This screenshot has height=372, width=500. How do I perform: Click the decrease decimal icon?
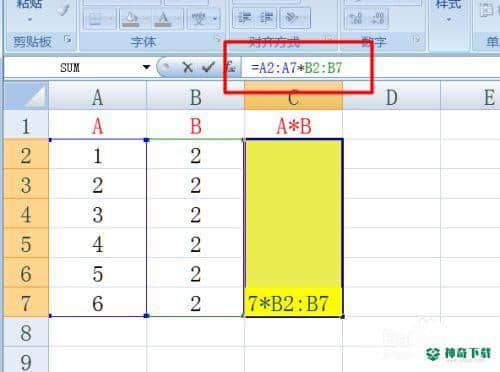click(x=378, y=18)
